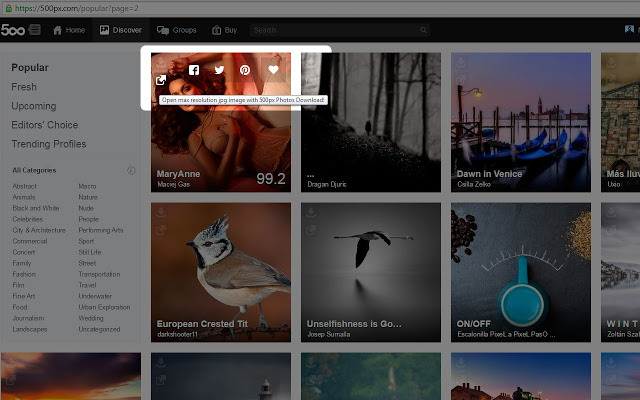This screenshot has height=400, width=640.
Task: Filter by Macro category
Action: [87, 186]
